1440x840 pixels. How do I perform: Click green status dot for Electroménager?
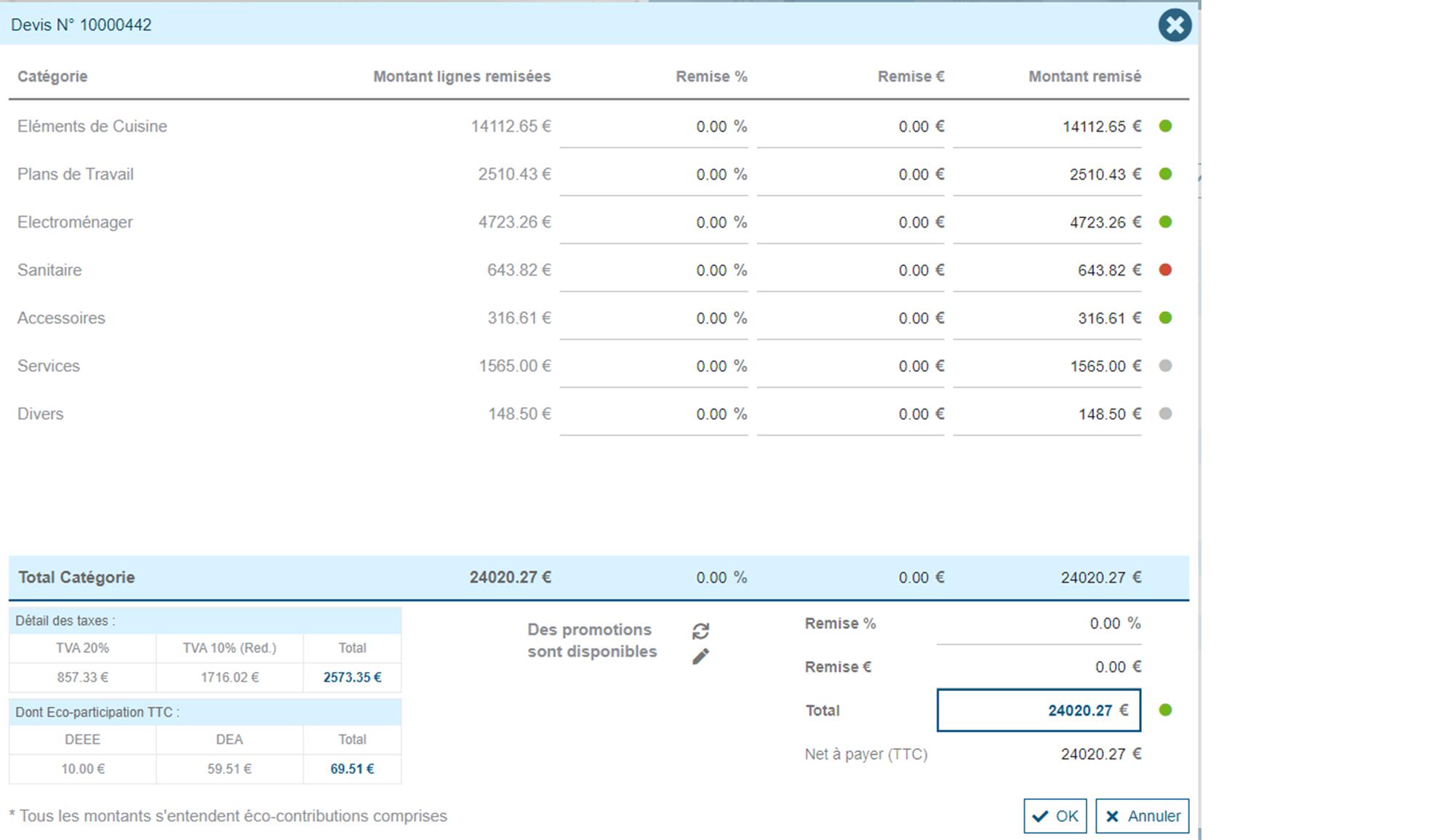pyautogui.click(x=1165, y=222)
